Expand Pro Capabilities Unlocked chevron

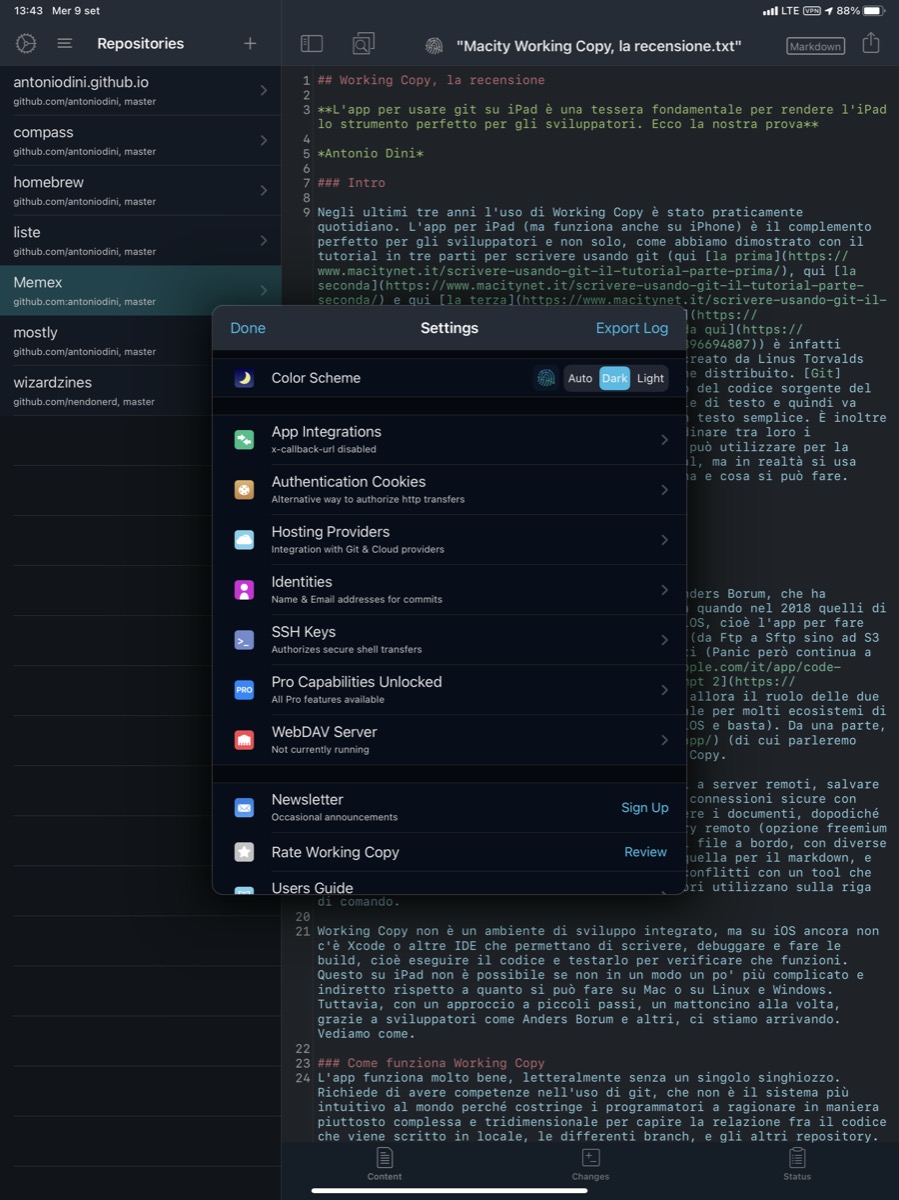(664, 690)
